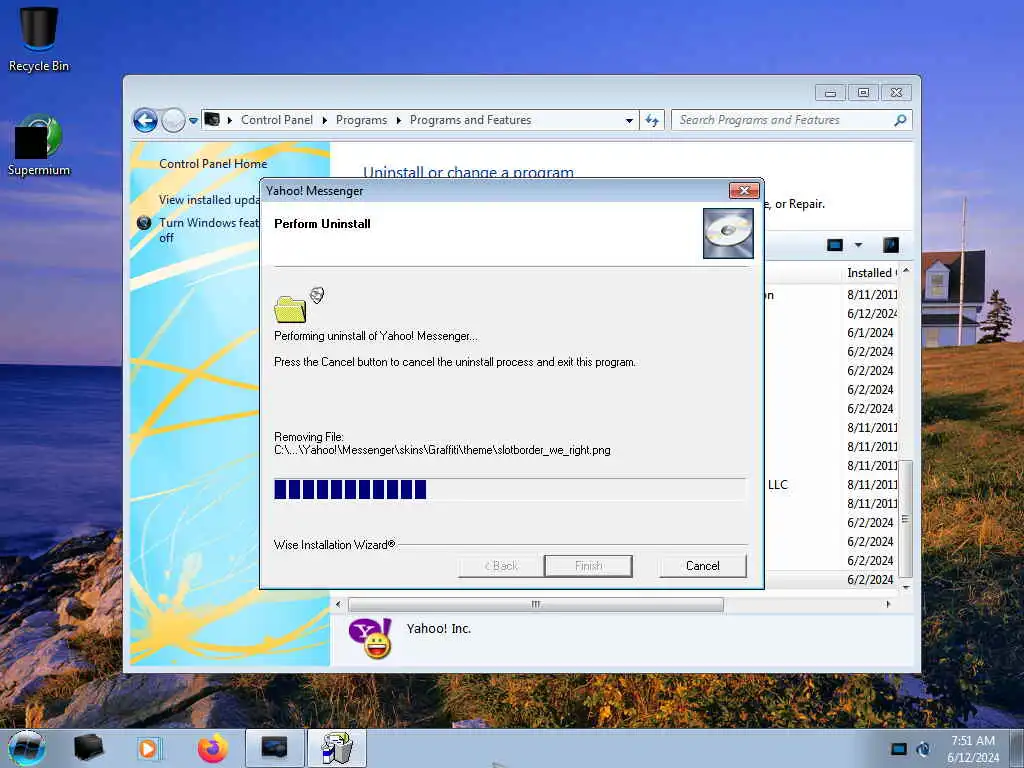Viewport: 1024px width, 768px height.
Task: Click the power icon in system tray
Action: coord(923,749)
